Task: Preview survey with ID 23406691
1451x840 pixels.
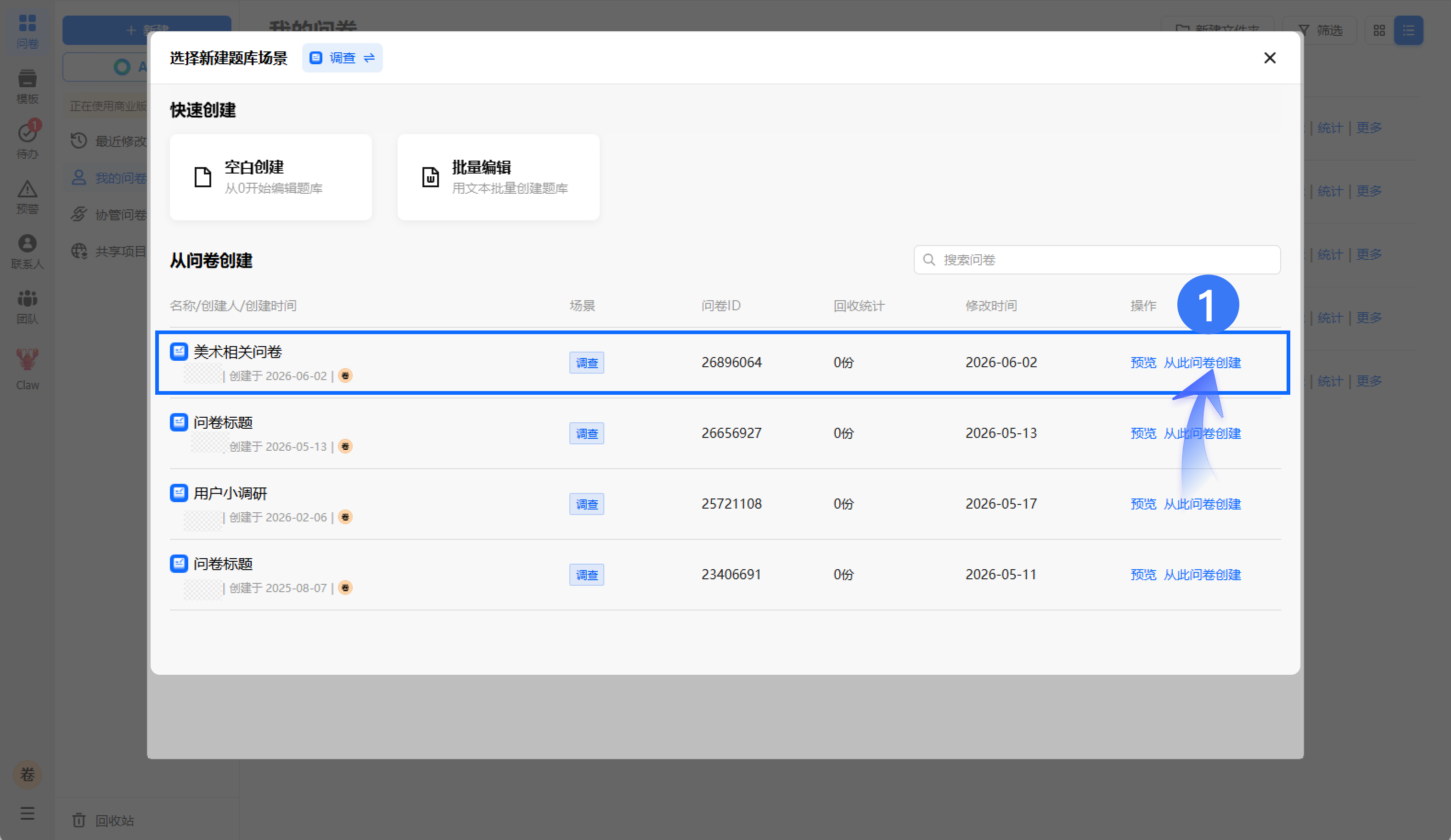Action: (1143, 575)
